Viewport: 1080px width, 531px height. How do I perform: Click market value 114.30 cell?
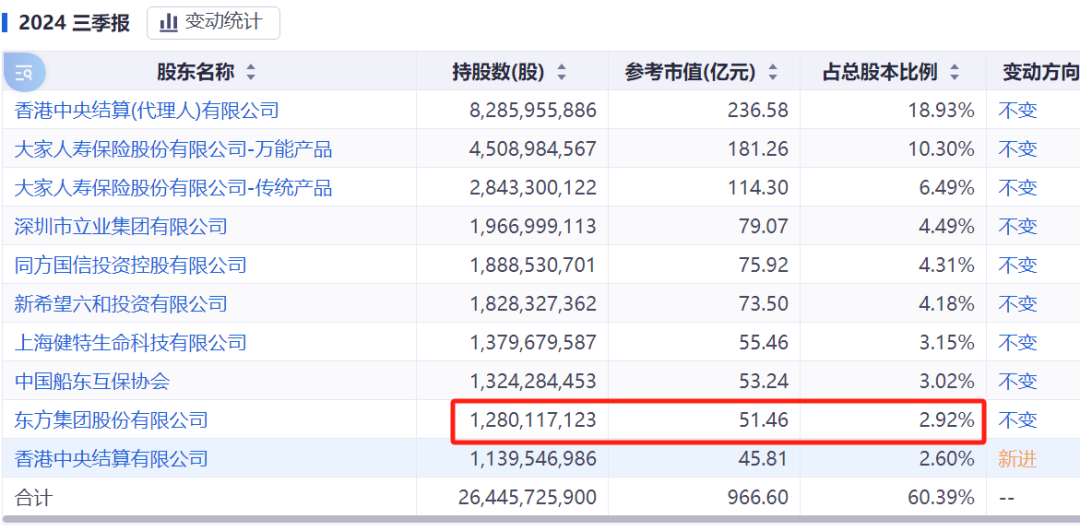(758, 187)
